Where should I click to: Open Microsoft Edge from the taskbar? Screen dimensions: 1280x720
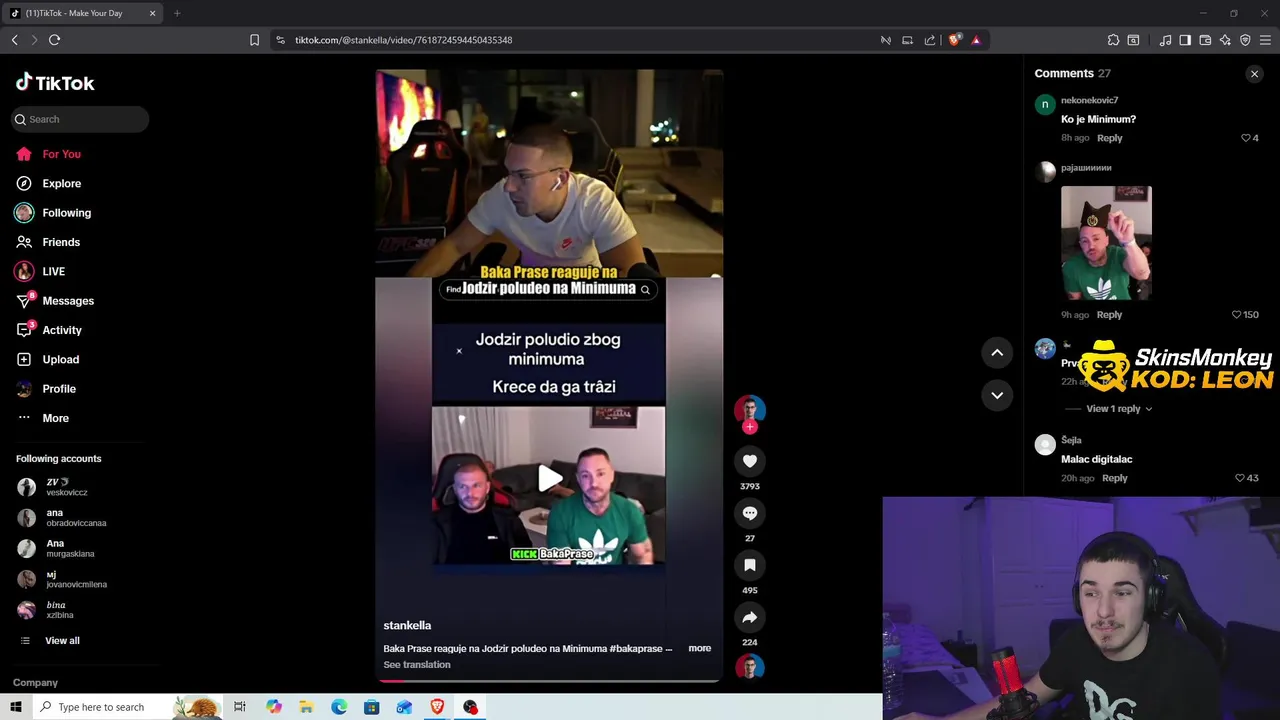click(x=339, y=707)
